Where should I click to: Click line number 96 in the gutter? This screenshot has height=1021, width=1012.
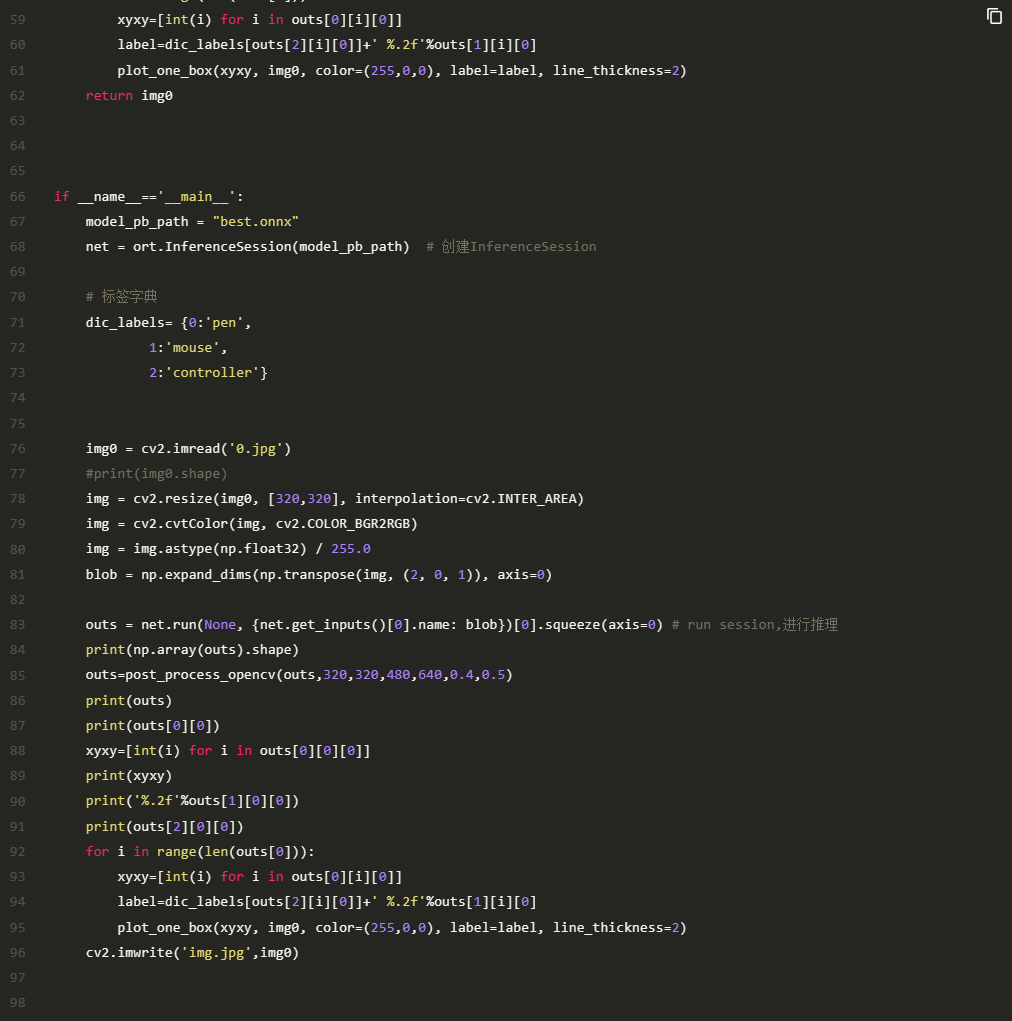[18, 953]
